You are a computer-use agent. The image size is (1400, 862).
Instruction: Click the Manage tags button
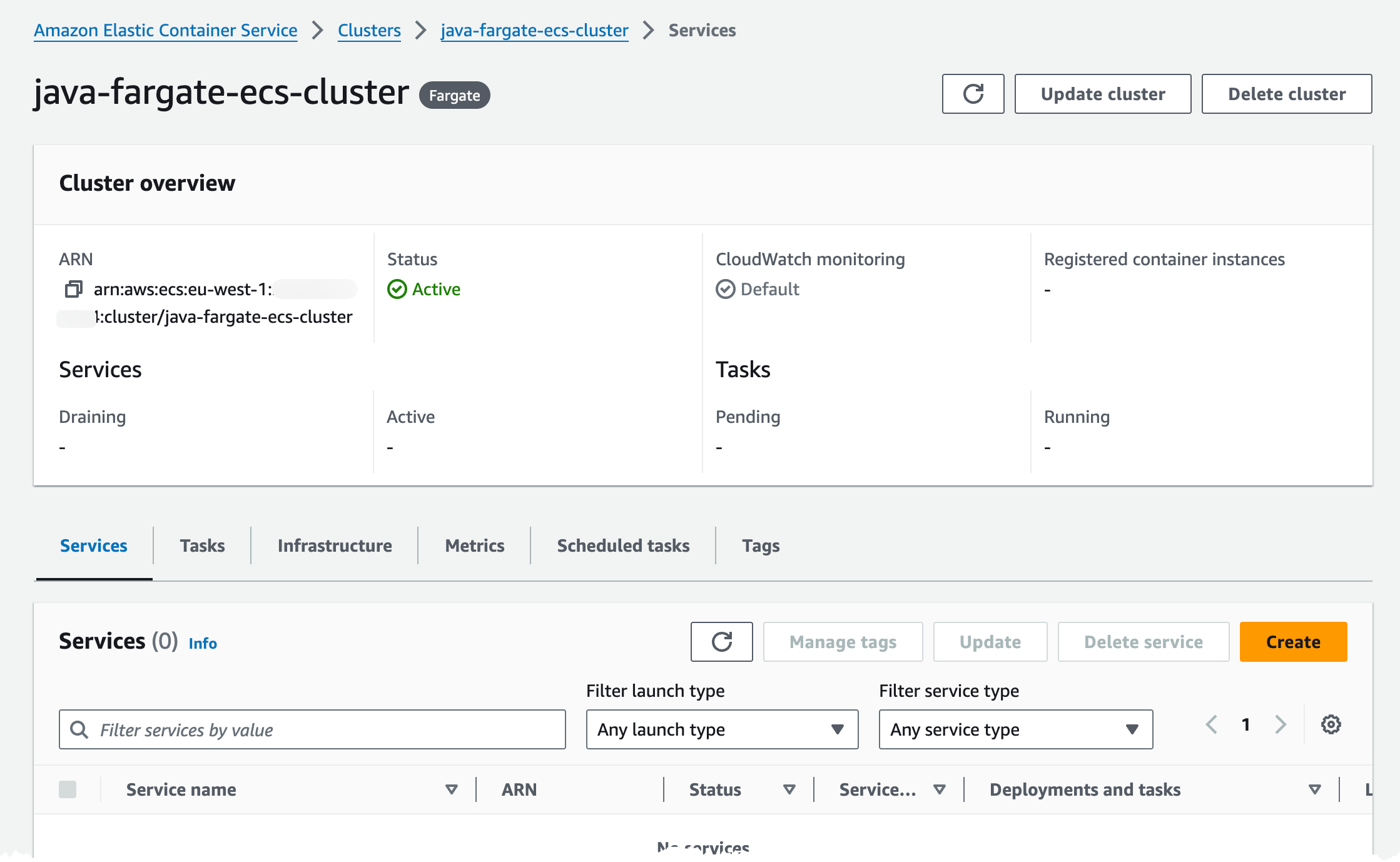click(x=843, y=642)
